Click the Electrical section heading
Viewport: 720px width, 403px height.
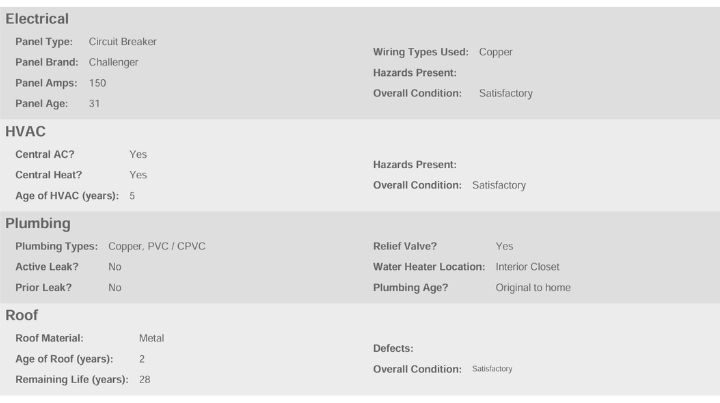(37, 19)
